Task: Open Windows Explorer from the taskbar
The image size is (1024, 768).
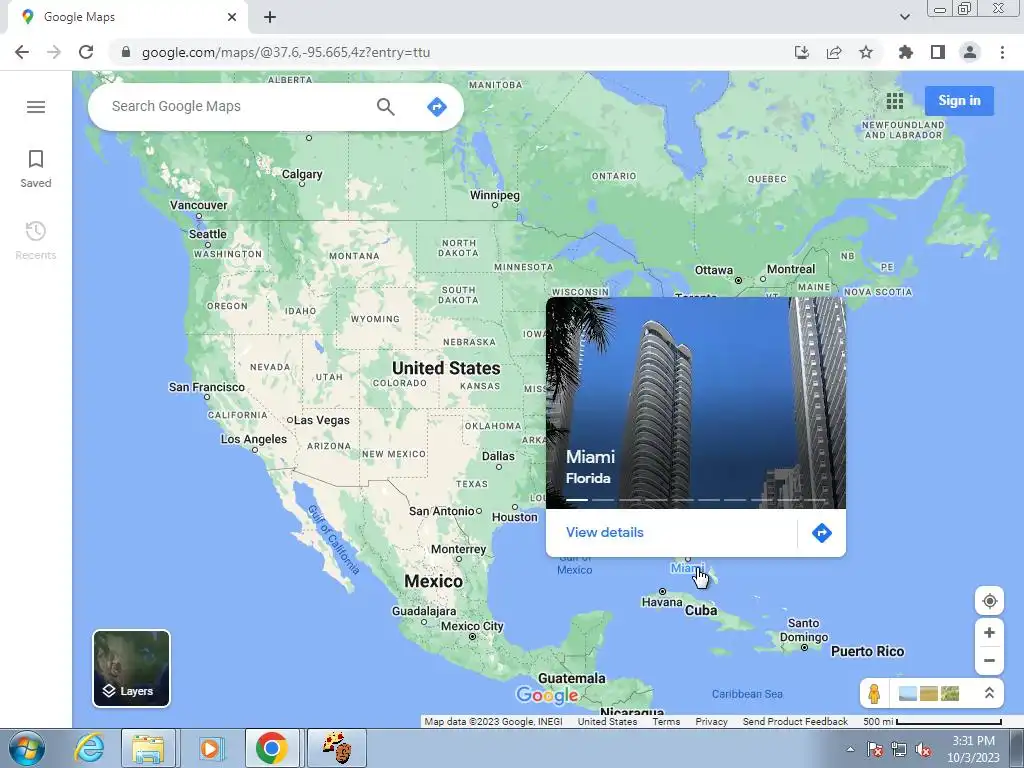Action: [148, 748]
